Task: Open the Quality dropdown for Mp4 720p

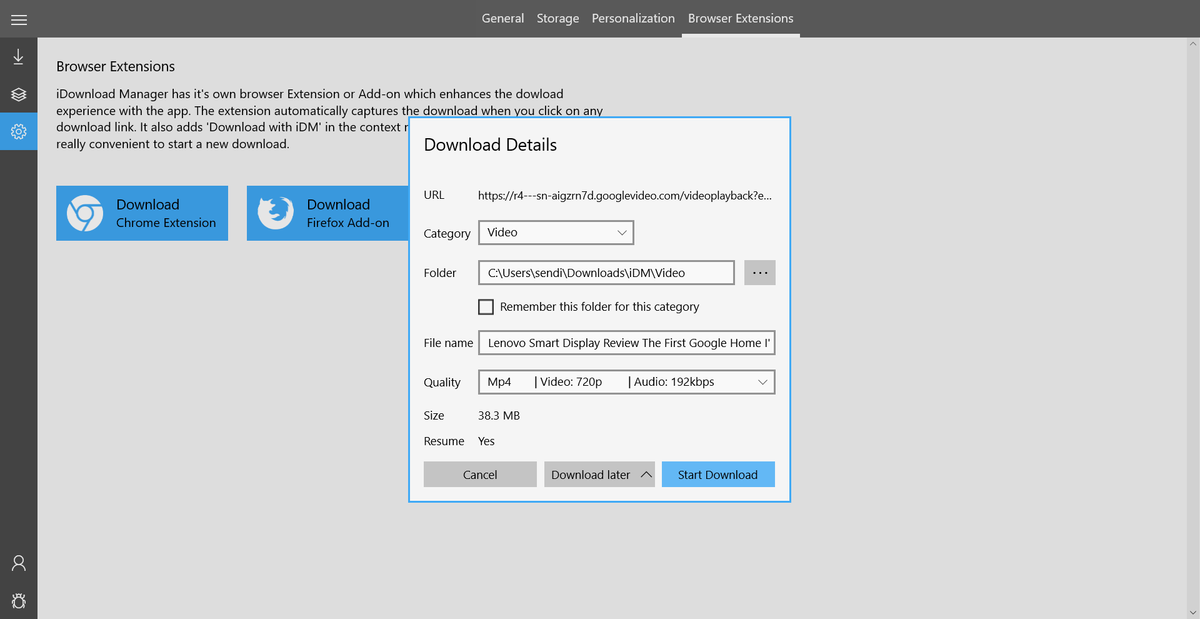Action: click(x=626, y=381)
